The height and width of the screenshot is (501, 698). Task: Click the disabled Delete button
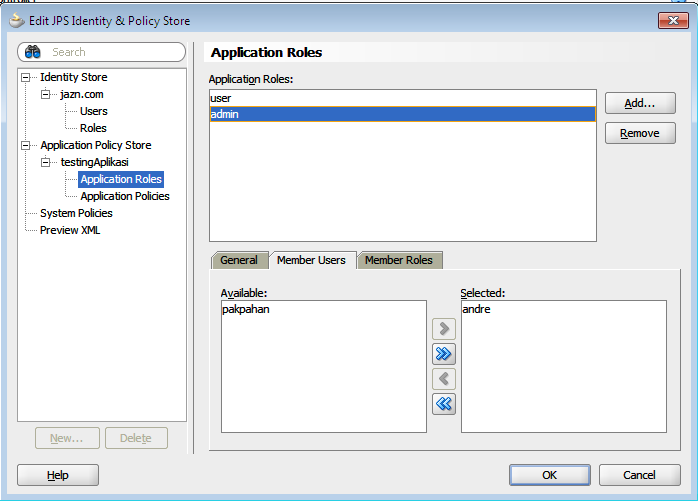pyautogui.click(x=136, y=438)
